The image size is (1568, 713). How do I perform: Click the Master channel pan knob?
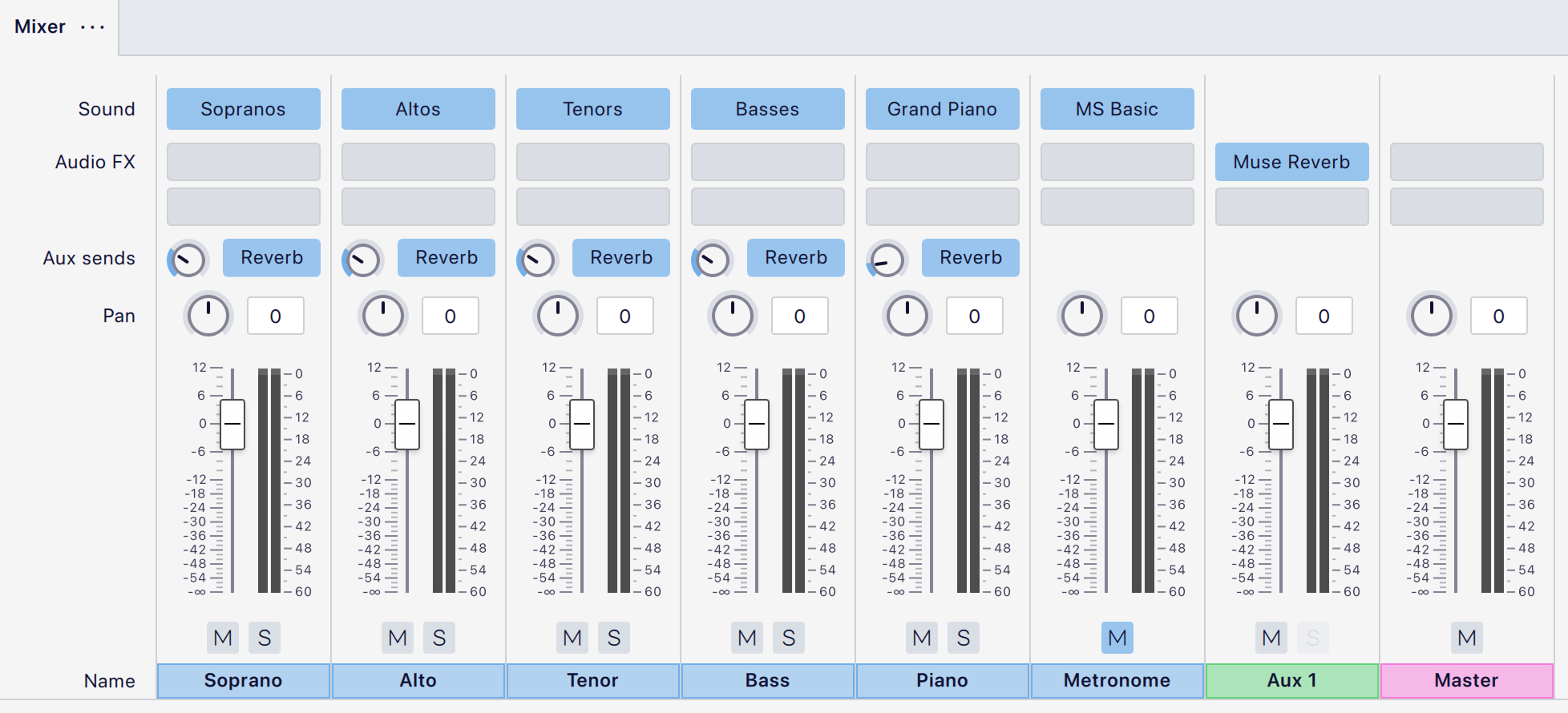click(x=1431, y=315)
